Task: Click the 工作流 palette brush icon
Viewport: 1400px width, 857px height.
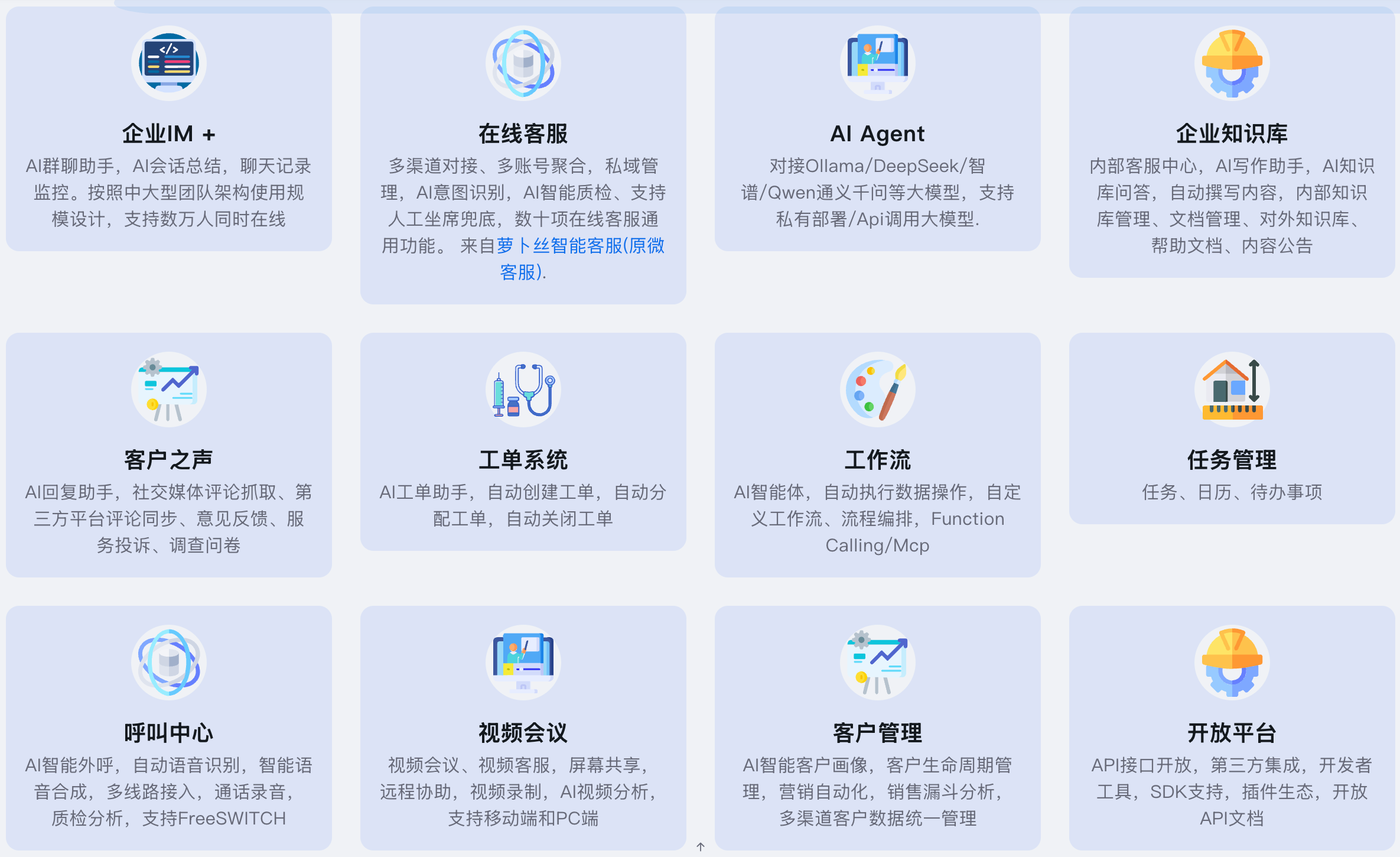Action: [877, 389]
